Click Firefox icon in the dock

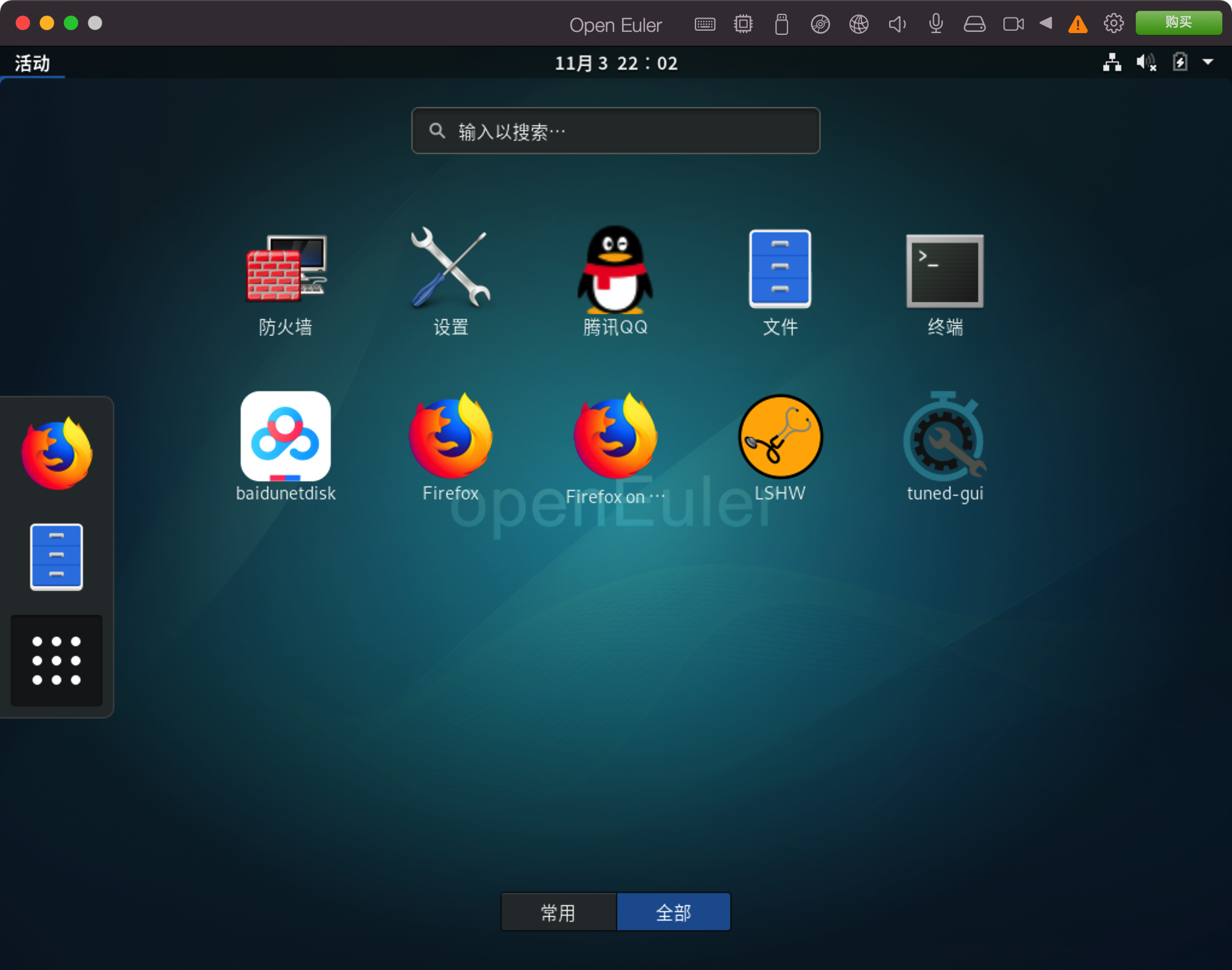(57, 453)
